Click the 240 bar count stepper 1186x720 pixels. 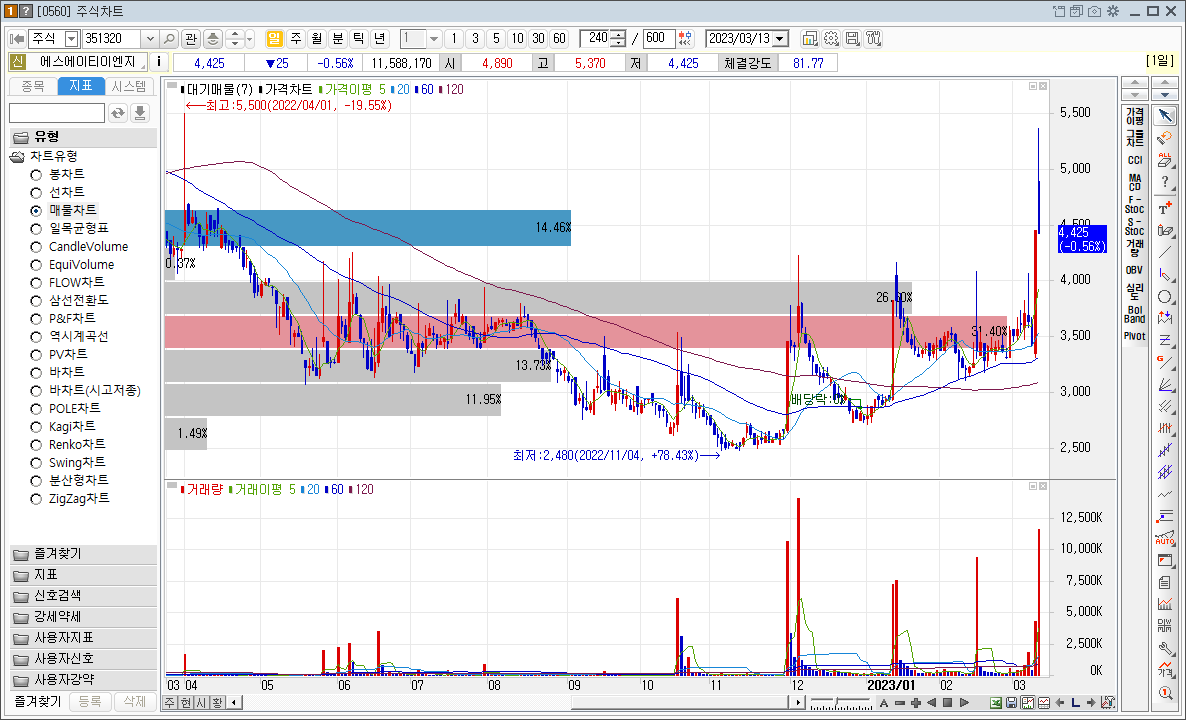click(x=618, y=39)
